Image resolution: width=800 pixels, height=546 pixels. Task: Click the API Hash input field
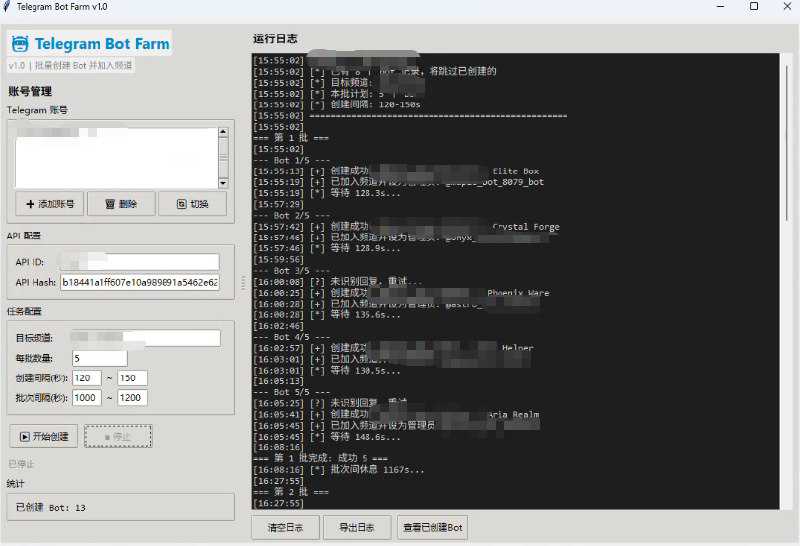(140, 282)
